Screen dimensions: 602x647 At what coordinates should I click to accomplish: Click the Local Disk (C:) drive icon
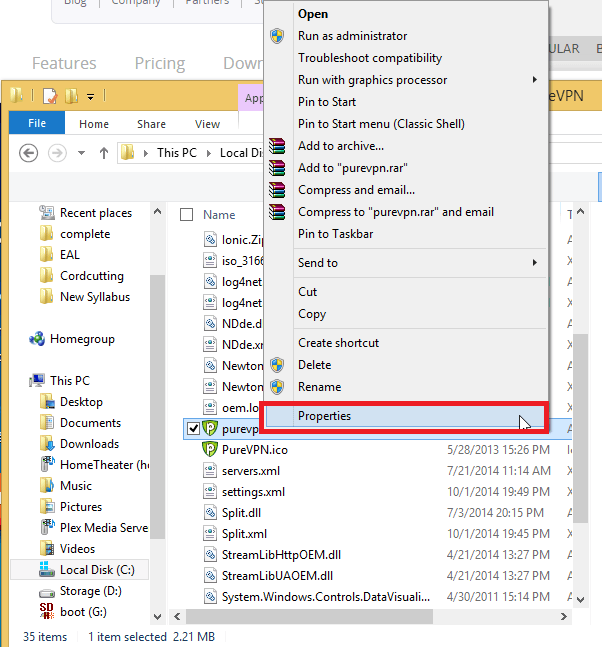[46, 570]
